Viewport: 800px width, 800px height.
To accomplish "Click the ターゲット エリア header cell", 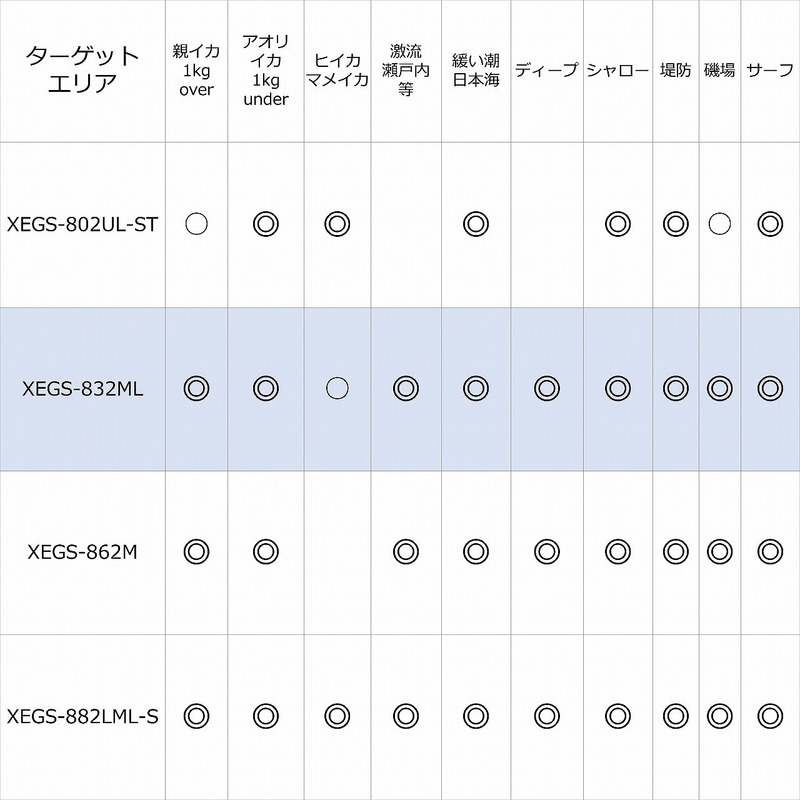I will point(82,69).
